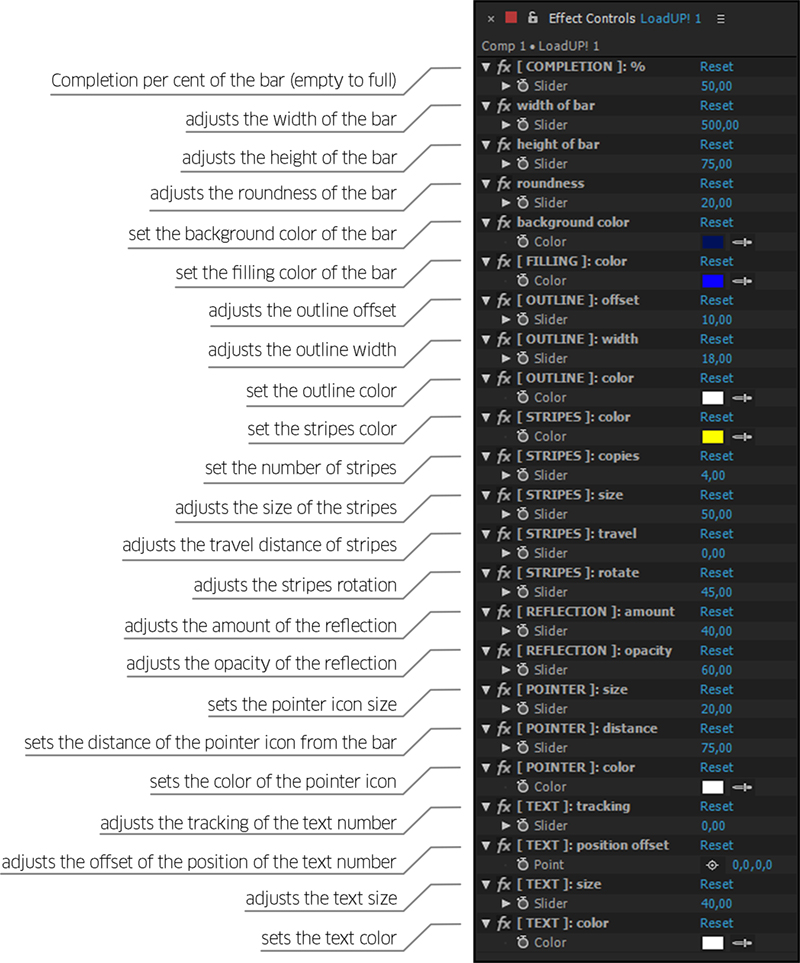The width and height of the screenshot is (800, 963).
Task: Select the [ POINTER ]: distance effect name
Action: tap(587, 728)
